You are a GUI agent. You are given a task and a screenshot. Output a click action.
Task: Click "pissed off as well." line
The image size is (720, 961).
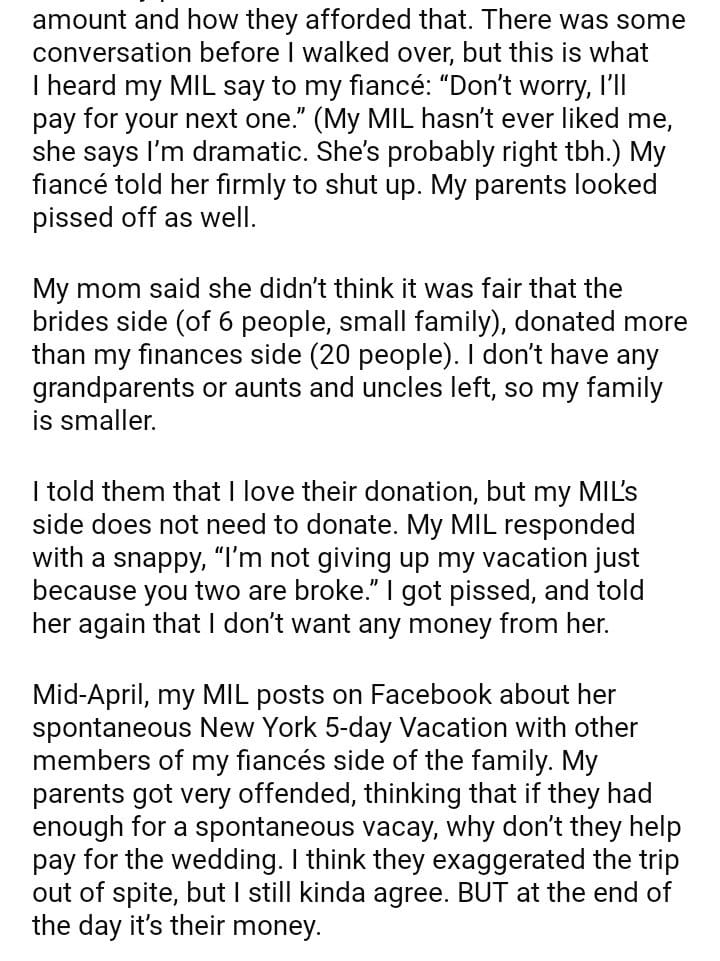(x=144, y=217)
